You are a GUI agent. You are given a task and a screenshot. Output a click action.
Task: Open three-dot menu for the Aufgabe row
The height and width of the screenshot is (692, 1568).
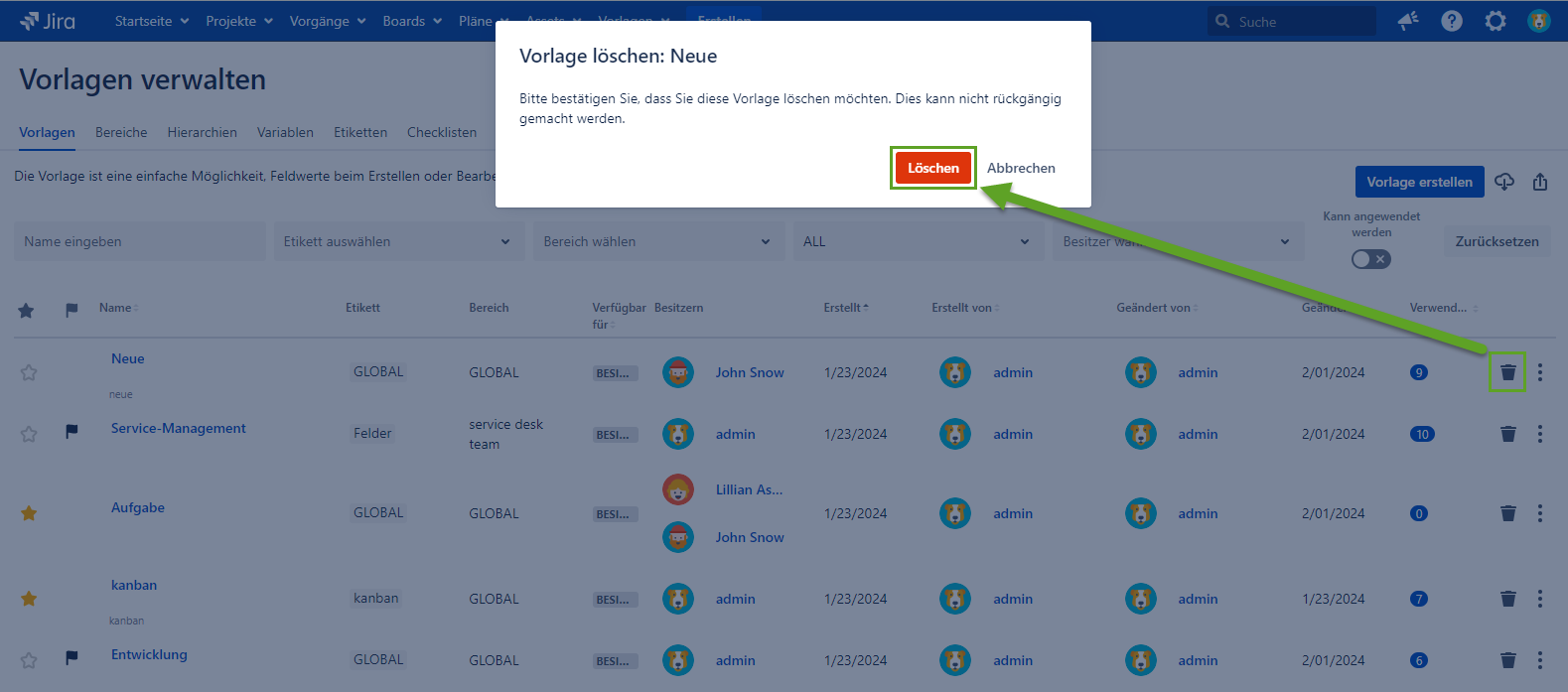point(1539,513)
